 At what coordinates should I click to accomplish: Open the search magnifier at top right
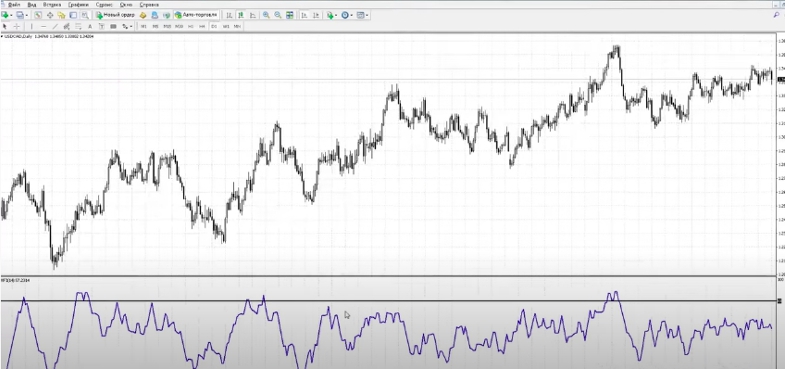[x=776, y=16]
